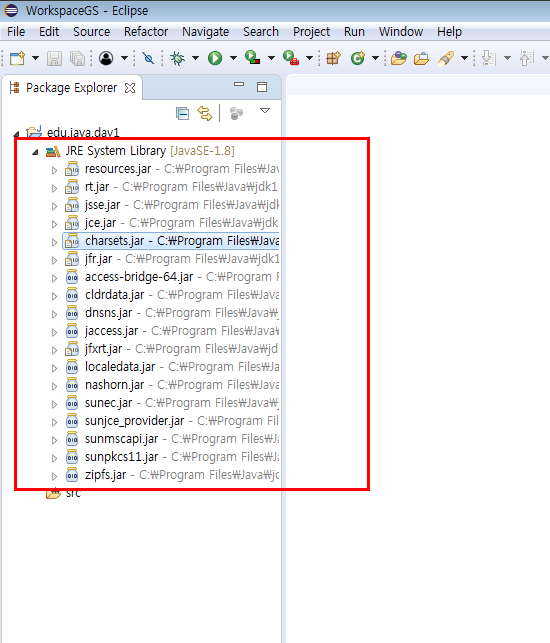Select JRE System Library [JavaSE-1.8]
Screen dimensions: 550x643
click(150, 151)
